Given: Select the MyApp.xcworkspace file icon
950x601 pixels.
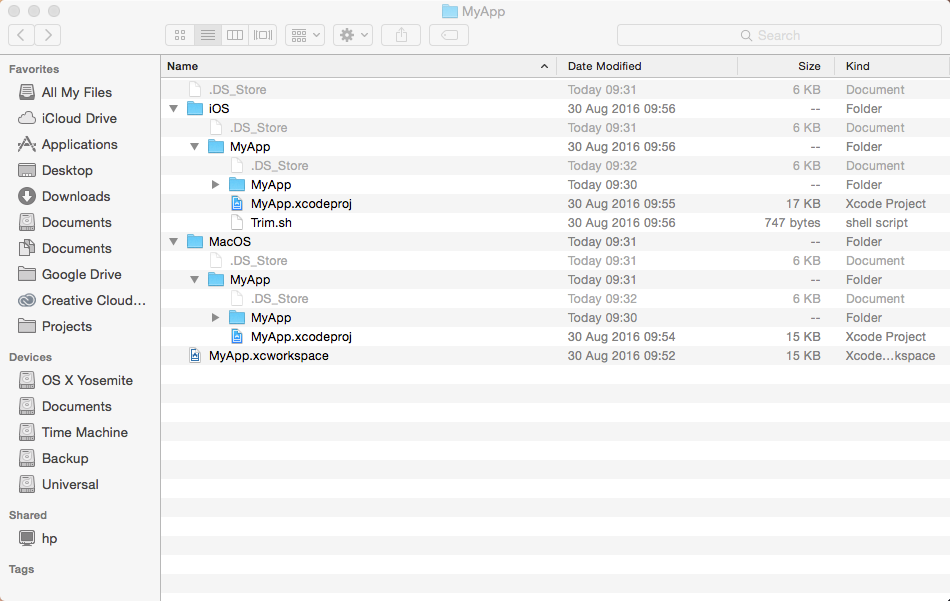Looking at the screenshot, I should (x=195, y=356).
